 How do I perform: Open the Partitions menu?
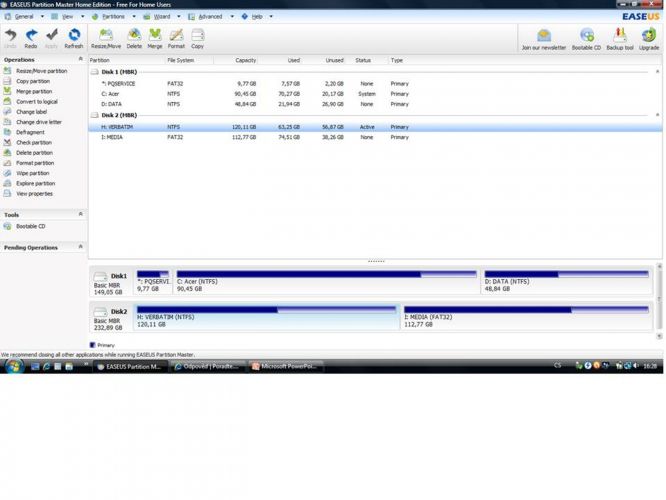[113, 17]
